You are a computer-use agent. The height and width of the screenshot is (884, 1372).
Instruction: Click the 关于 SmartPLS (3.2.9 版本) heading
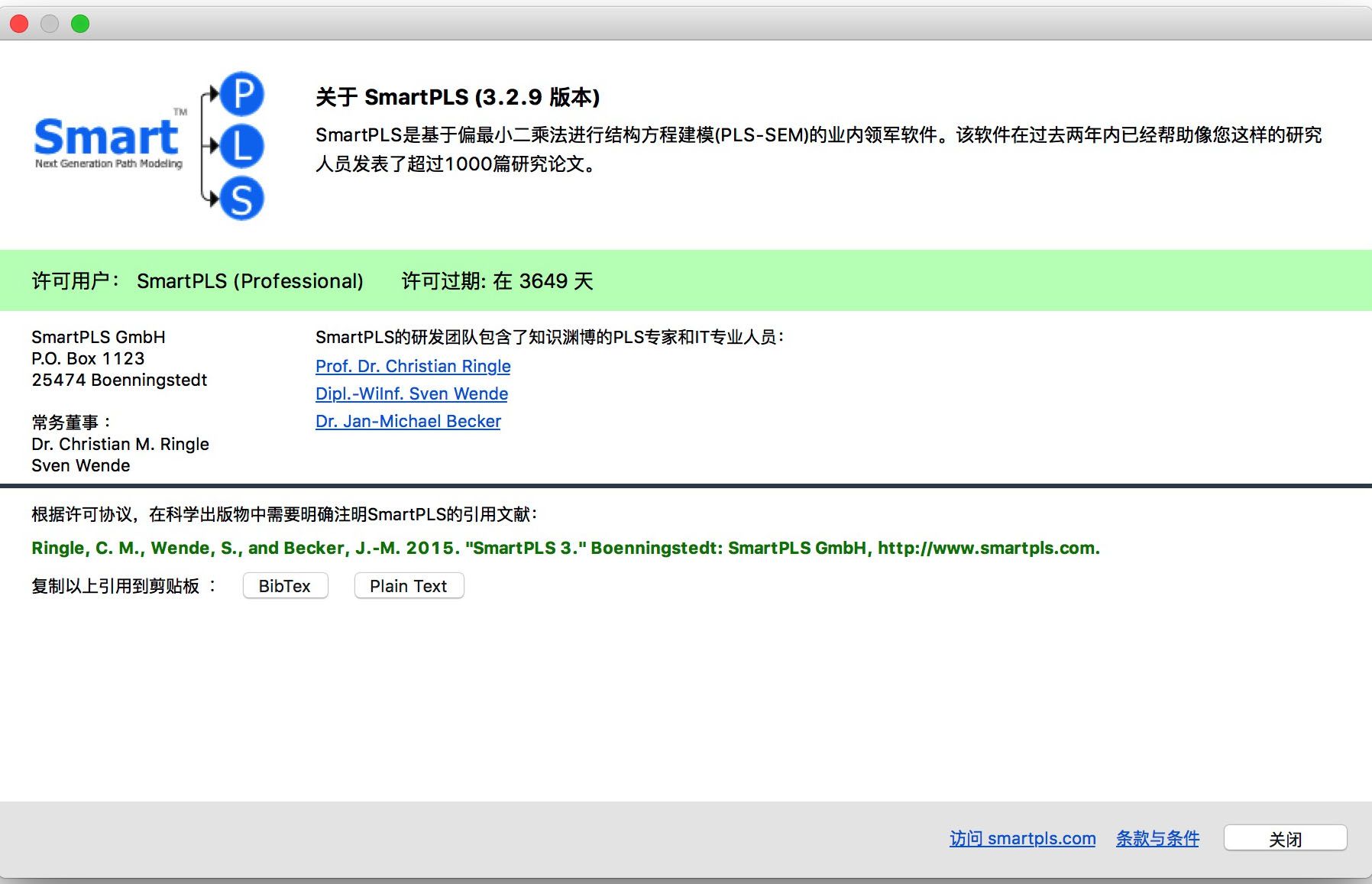[x=458, y=97]
